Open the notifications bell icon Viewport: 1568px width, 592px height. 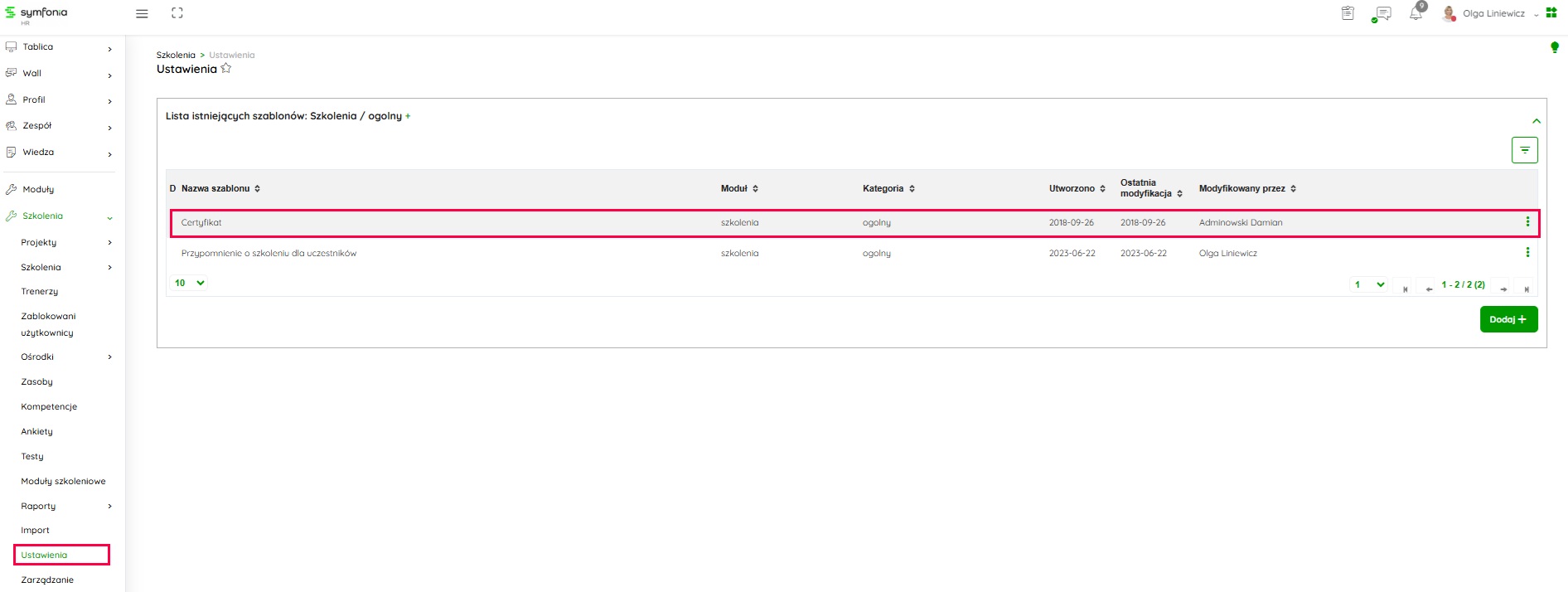pyautogui.click(x=1416, y=14)
